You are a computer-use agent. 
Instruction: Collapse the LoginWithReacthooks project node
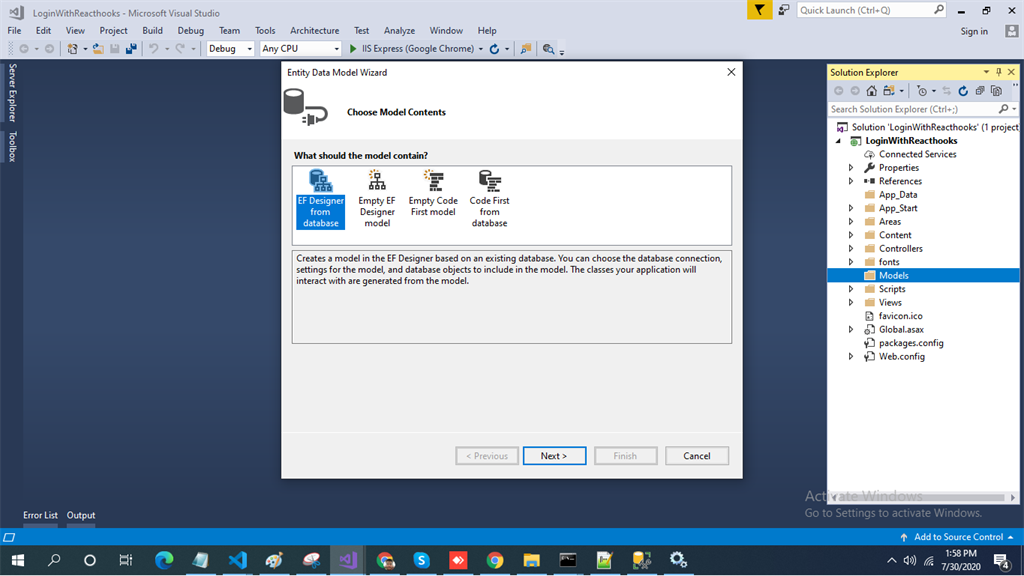(x=839, y=141)
